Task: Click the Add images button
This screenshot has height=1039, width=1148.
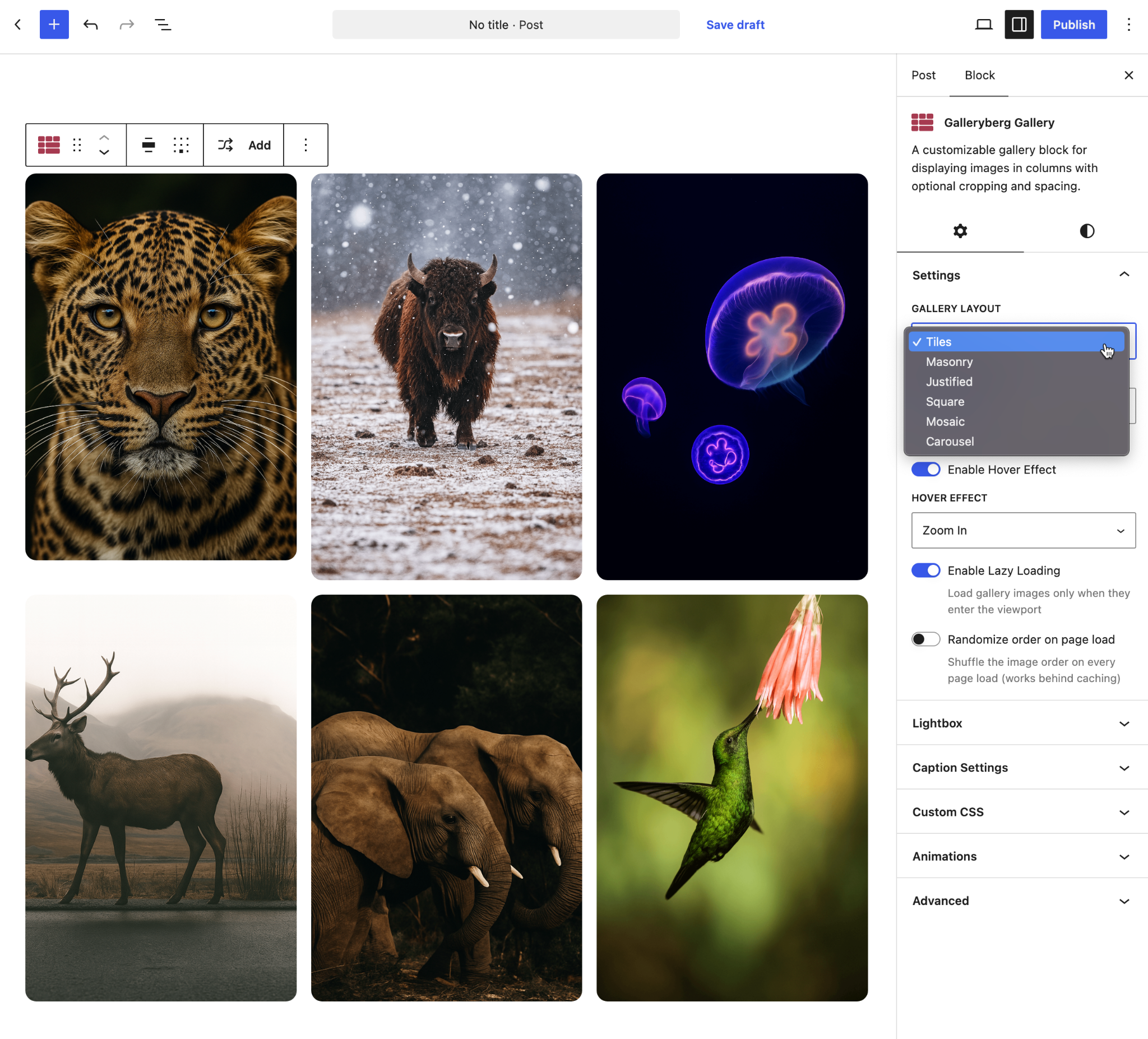Action: coord(259,145)
